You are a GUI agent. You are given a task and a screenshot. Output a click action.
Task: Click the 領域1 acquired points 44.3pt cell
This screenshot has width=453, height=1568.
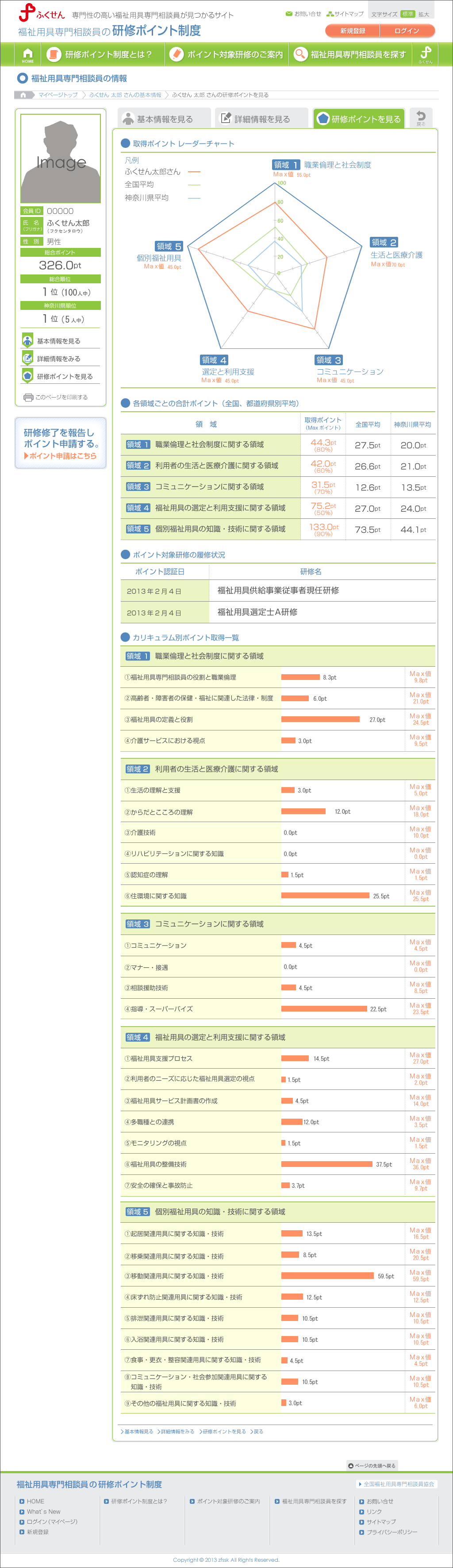[323, 445]
